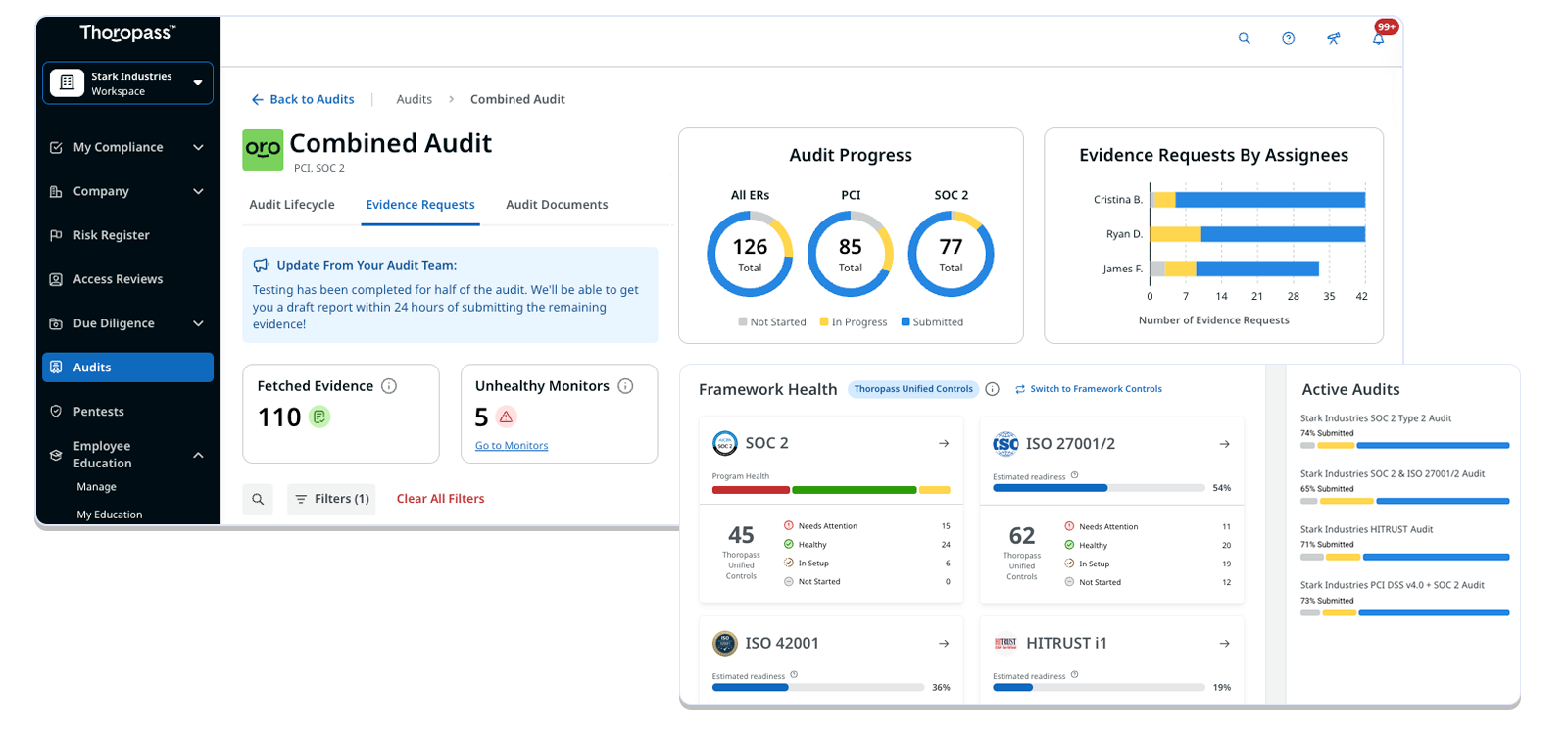Open HITRUST i1 framework arrow
This screenshot has width=1568, height=735.
point(1224,644)
